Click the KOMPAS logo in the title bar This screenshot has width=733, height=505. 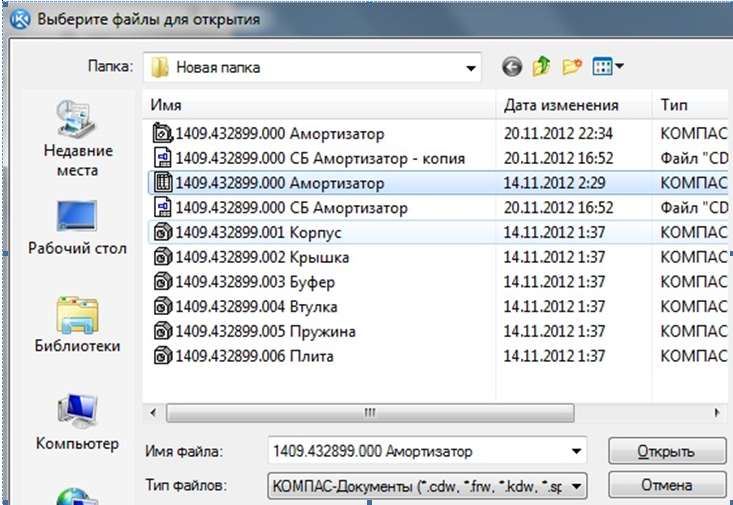[20, 19]
